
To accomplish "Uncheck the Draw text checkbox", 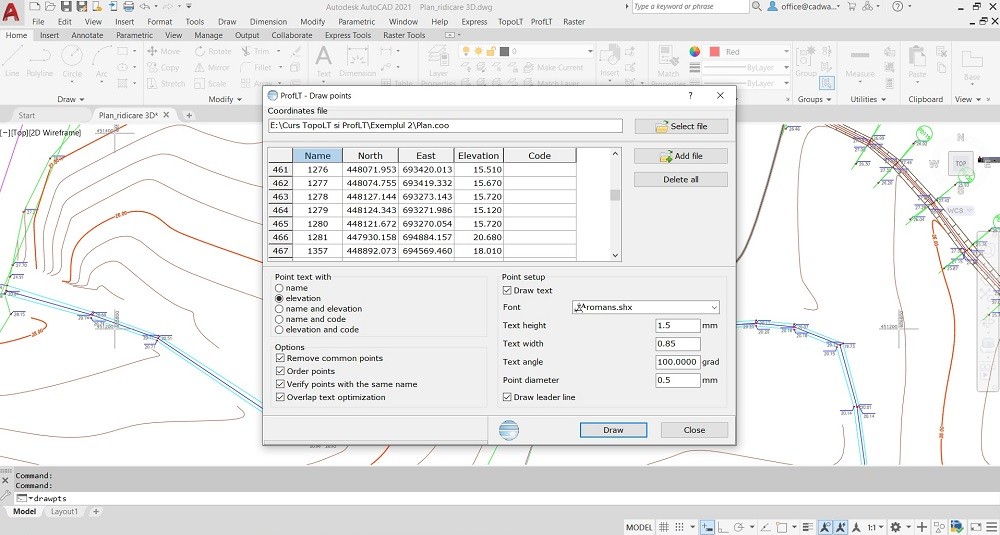I will point(508,291).
